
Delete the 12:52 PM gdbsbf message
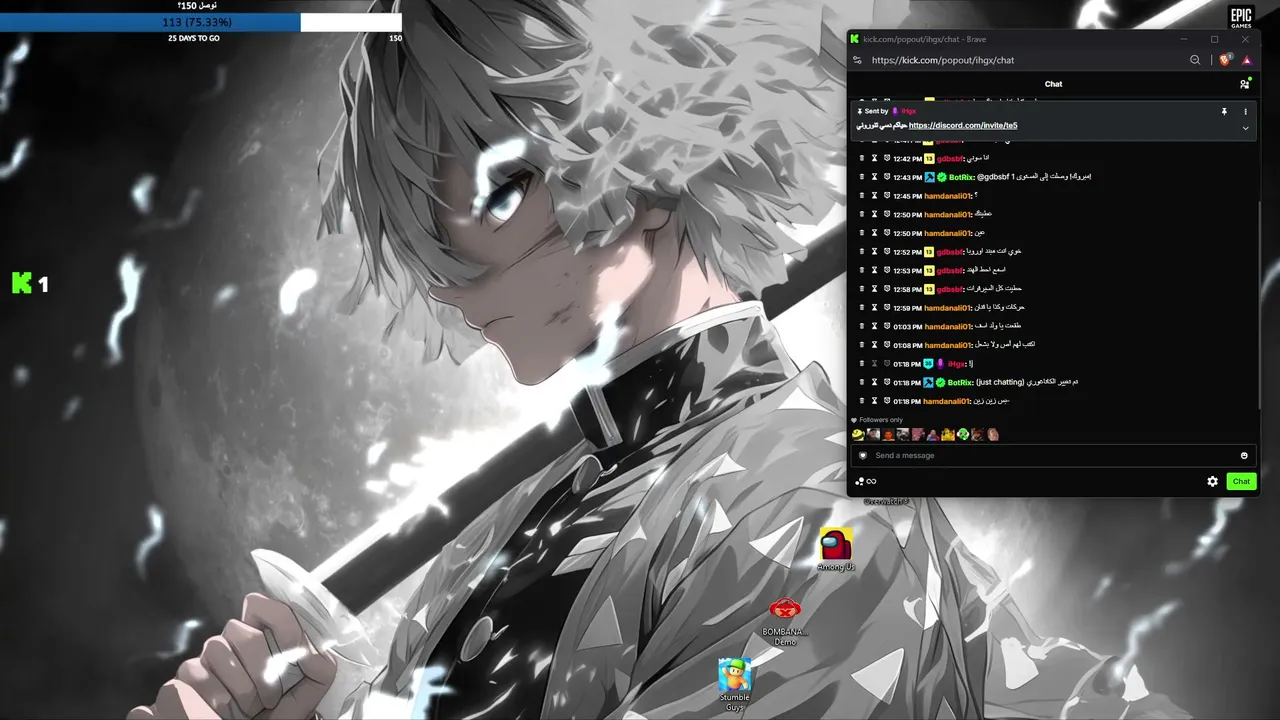click(862, 252)
